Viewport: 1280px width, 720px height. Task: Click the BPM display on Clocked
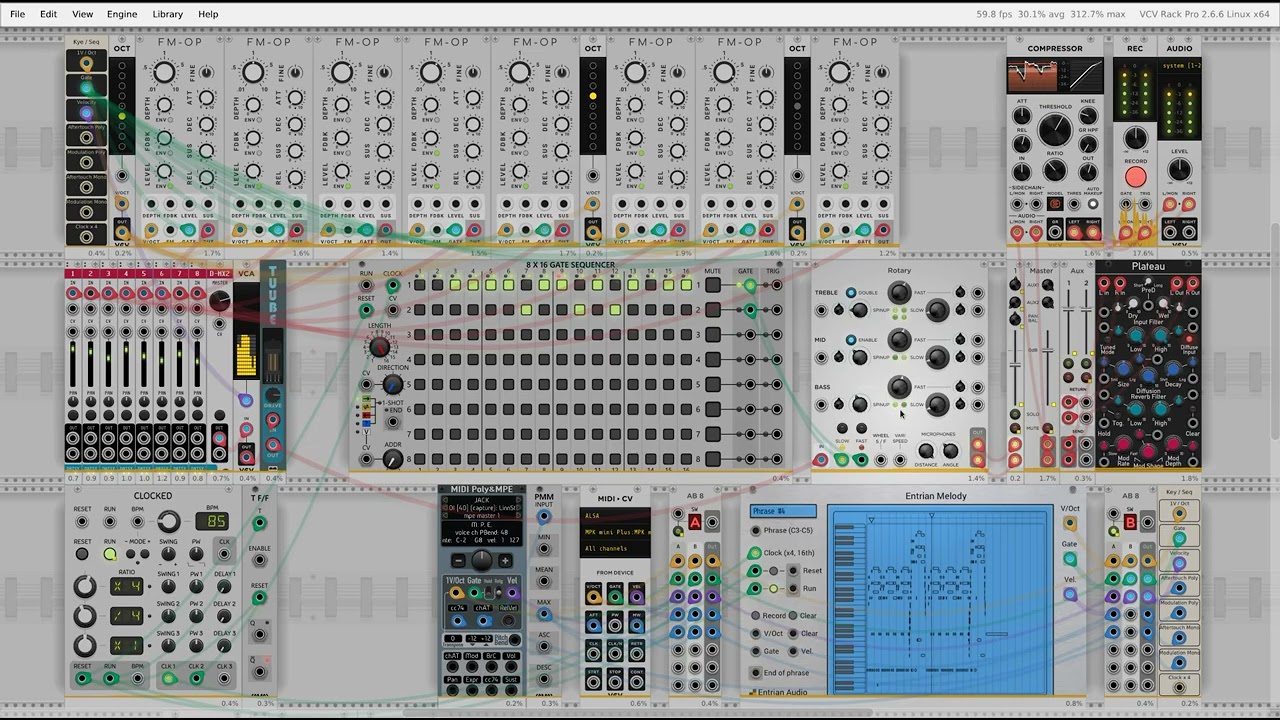[x=215, y=521]
